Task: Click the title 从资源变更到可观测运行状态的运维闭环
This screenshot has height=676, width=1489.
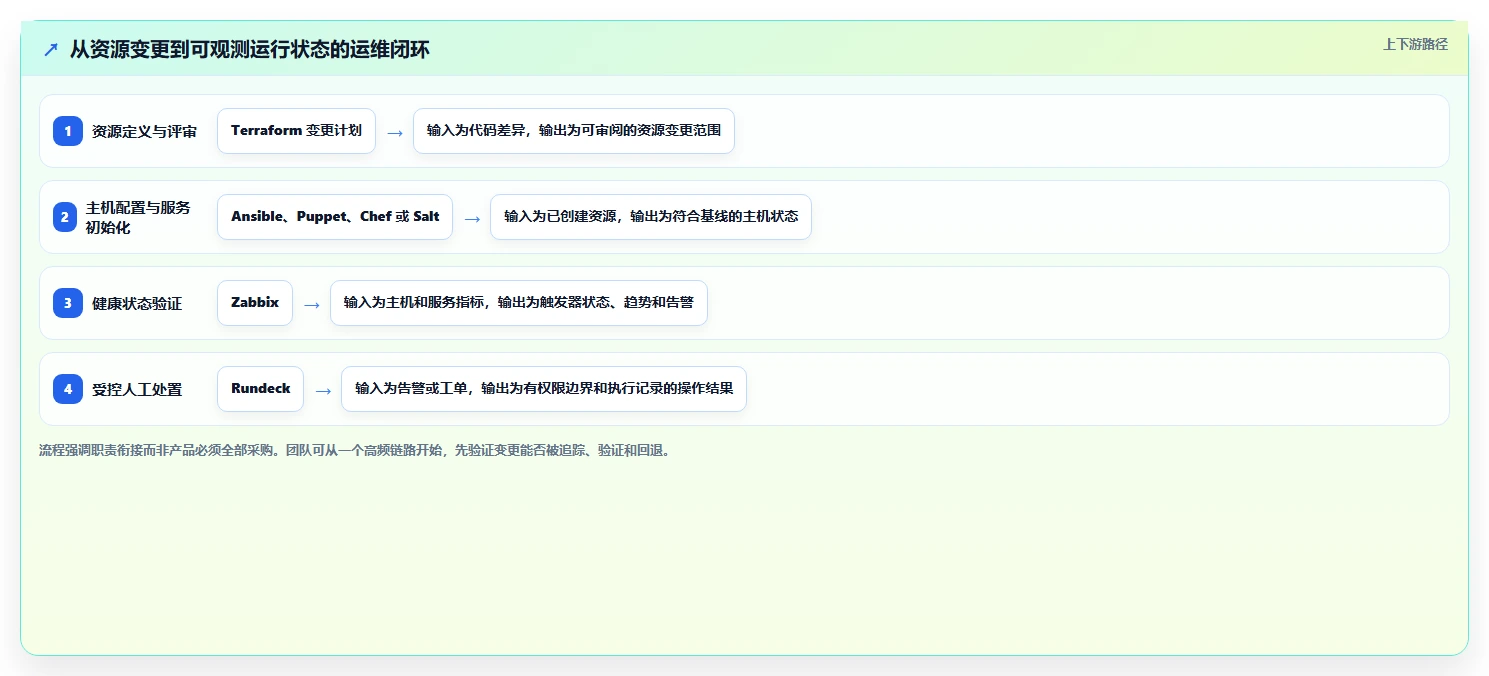Action: click(250, 49)
